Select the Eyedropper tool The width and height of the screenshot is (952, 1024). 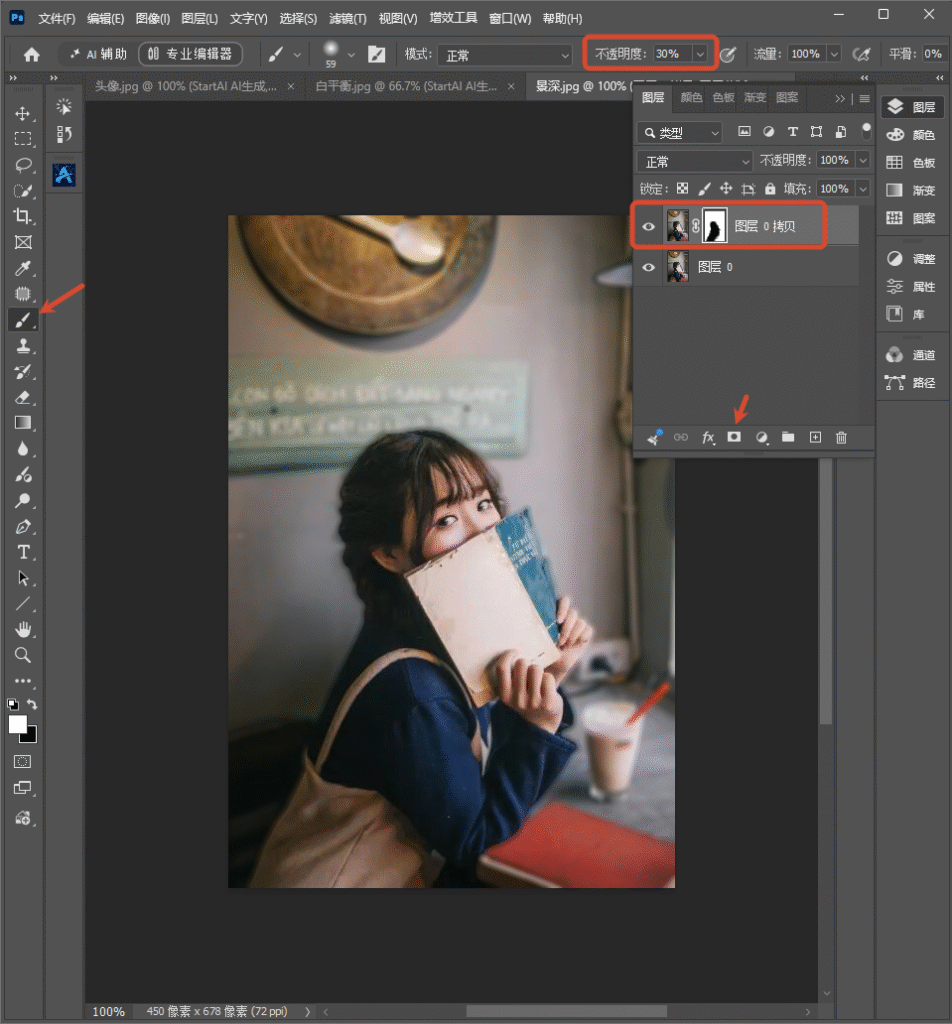[x=23, y=268]
